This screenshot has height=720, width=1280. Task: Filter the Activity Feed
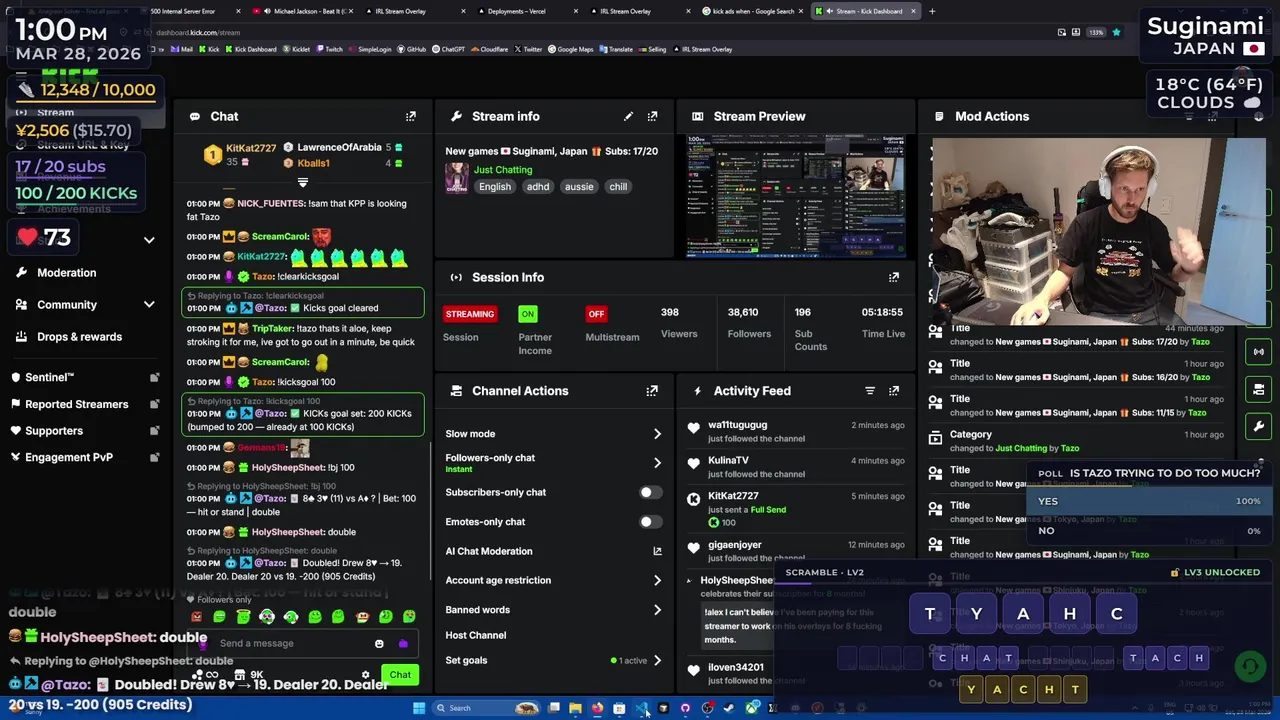click(870, 391)
